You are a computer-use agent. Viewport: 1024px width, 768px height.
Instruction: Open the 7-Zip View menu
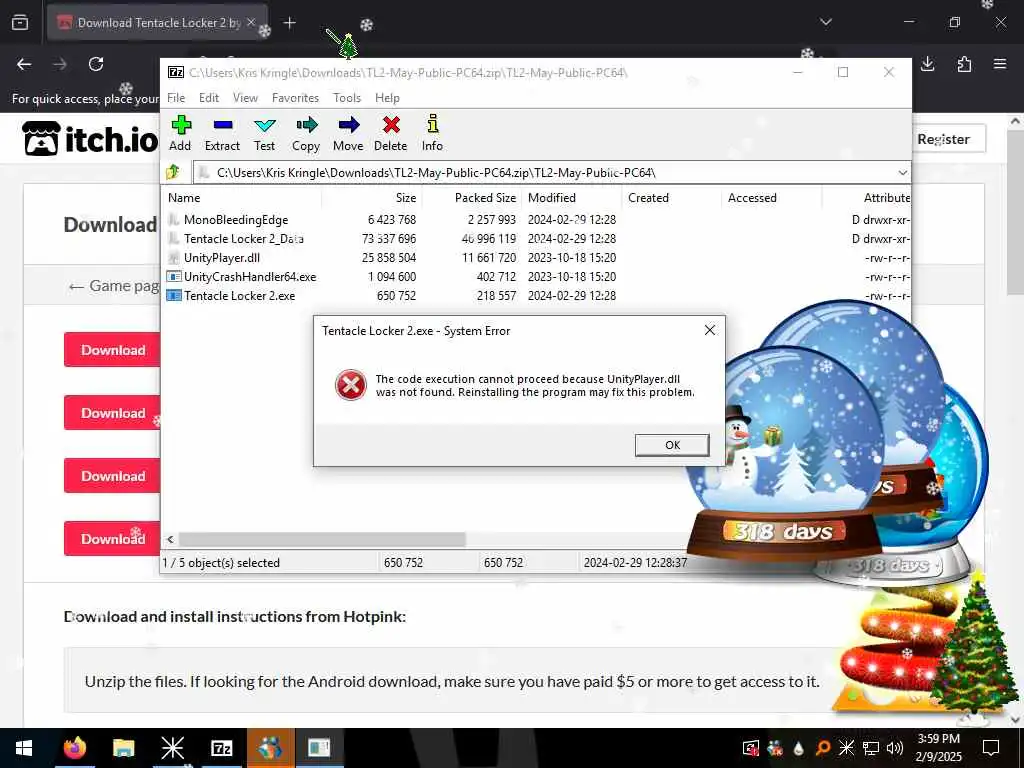pos(246,98)
